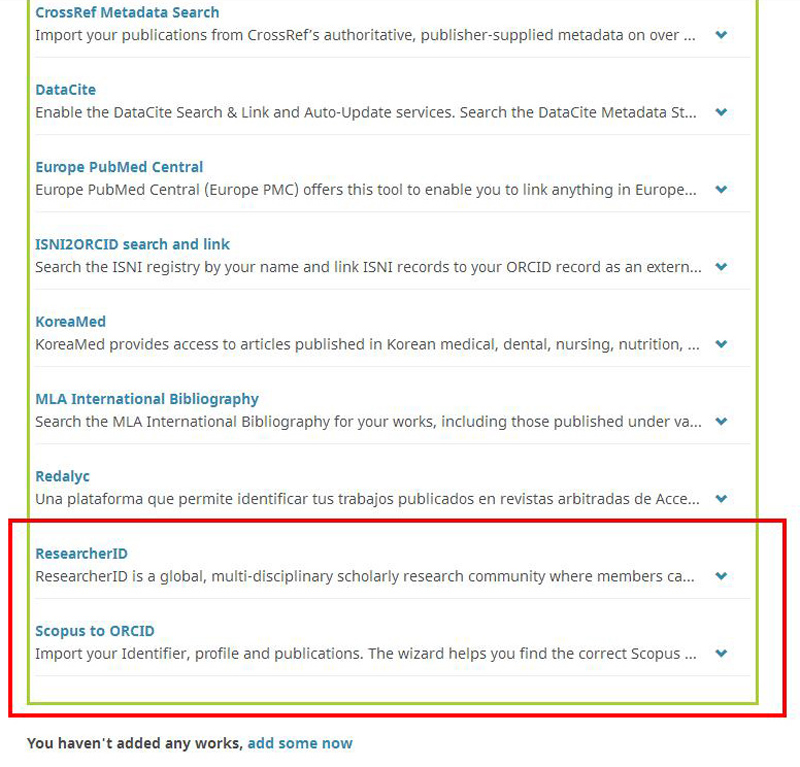This screenshot has width=800, height=767.
Task: Click the CrossRef description text 'Import your publications from CrossRef's'
Action: tap(177, 35)
